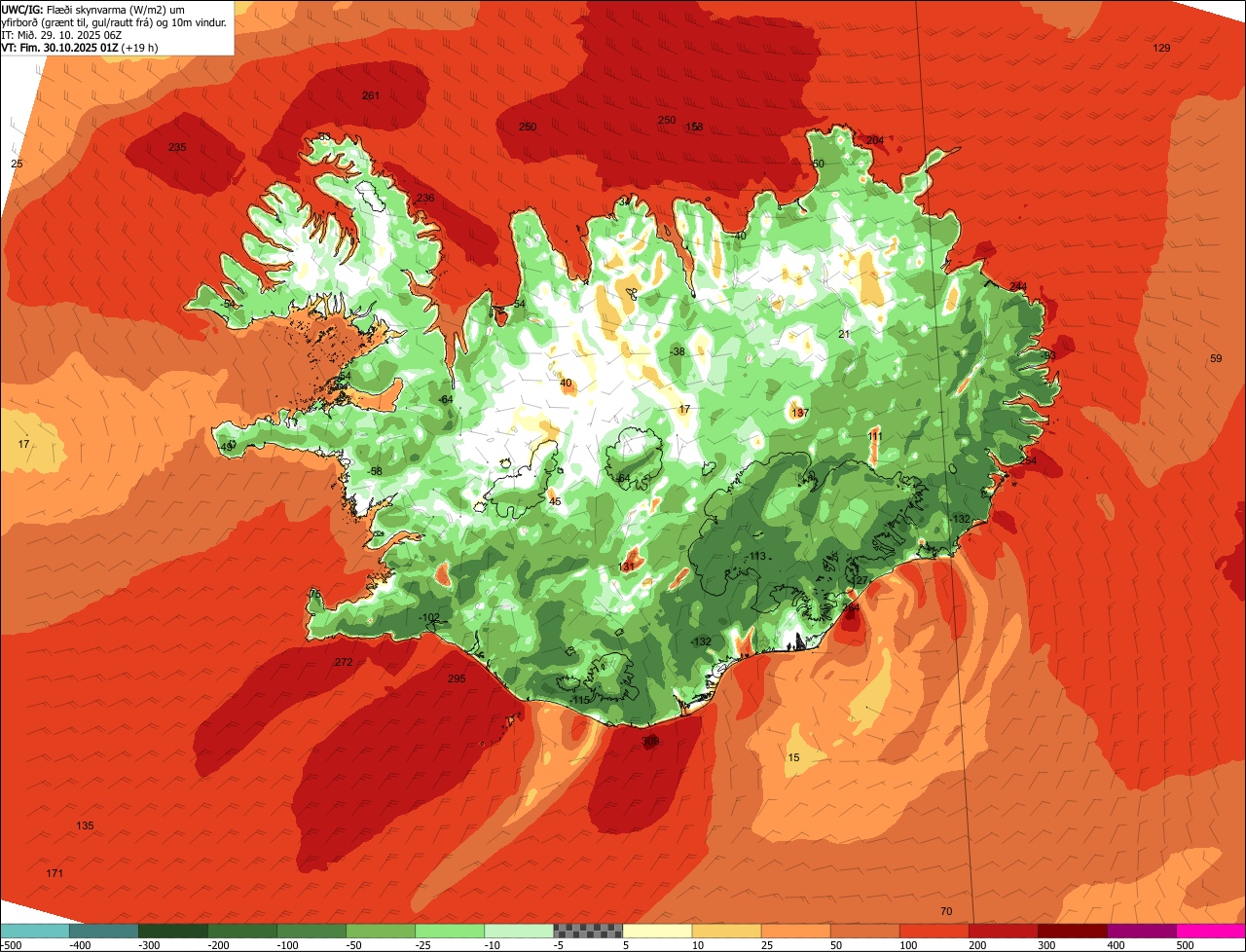Click the purple swatch between 400 and 500
Viewport: 1246px width, 952px height.
(1141, 931)
